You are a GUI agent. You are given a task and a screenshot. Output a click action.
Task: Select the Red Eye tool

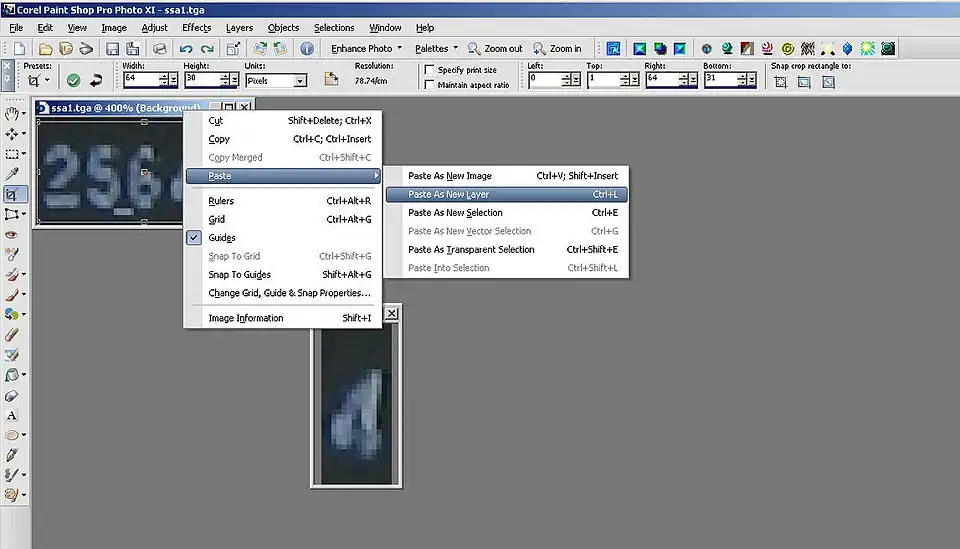coord(12,234)
